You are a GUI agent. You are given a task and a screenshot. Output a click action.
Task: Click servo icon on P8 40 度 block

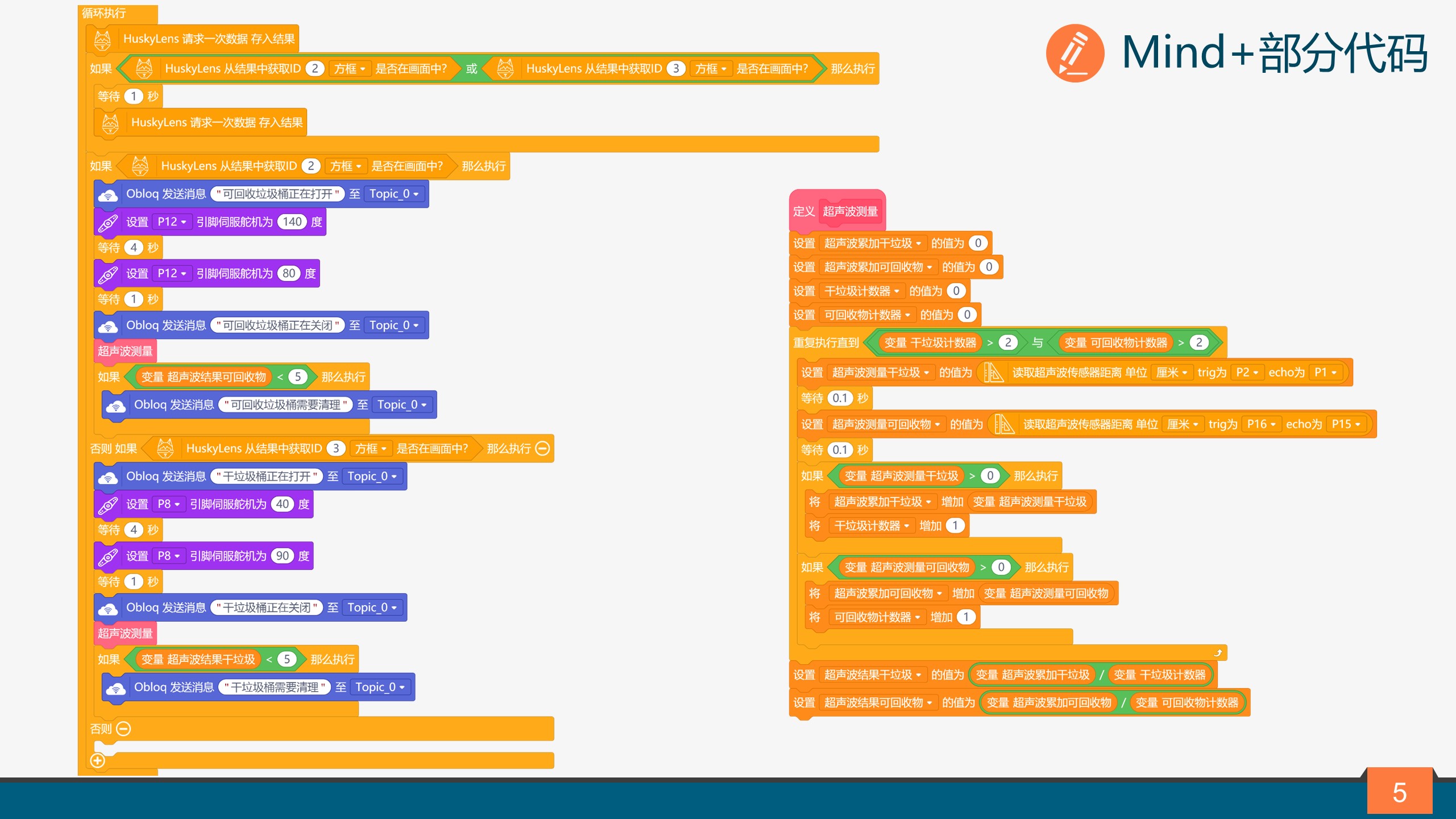(x=108, y=505)
